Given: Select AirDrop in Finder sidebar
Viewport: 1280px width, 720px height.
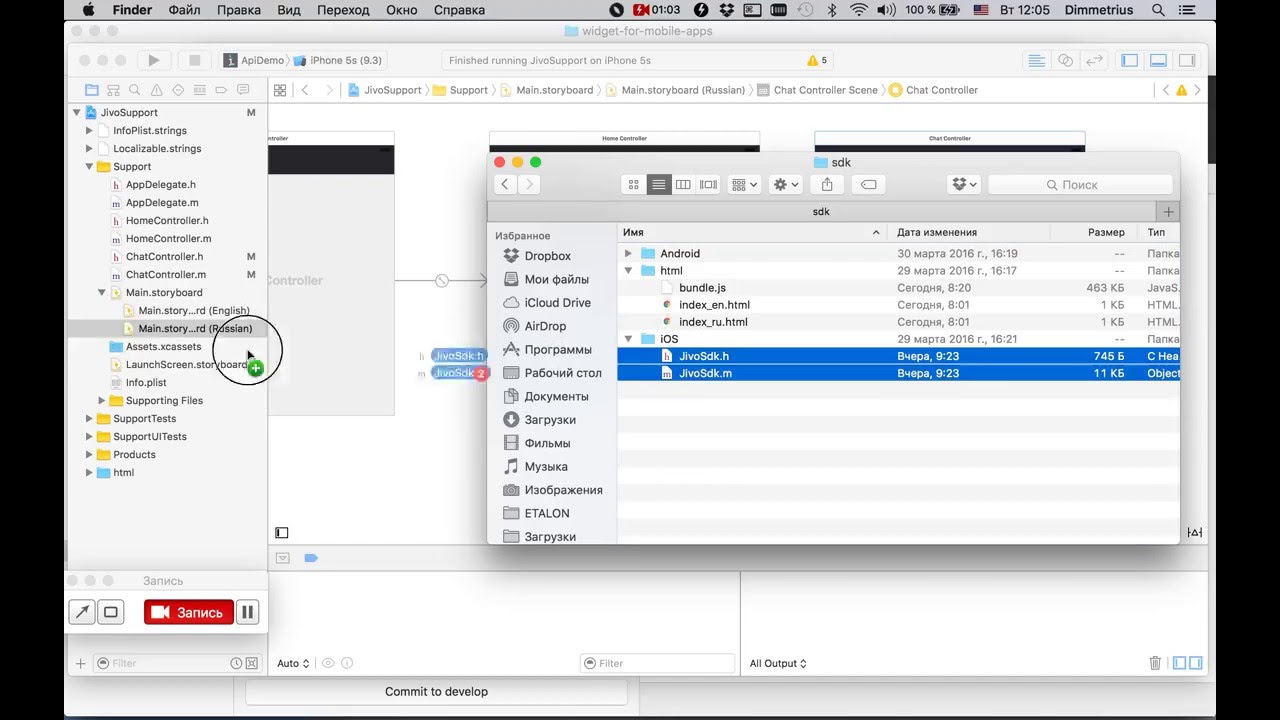Looking at the screenshot, I should [x=545, y=326].
